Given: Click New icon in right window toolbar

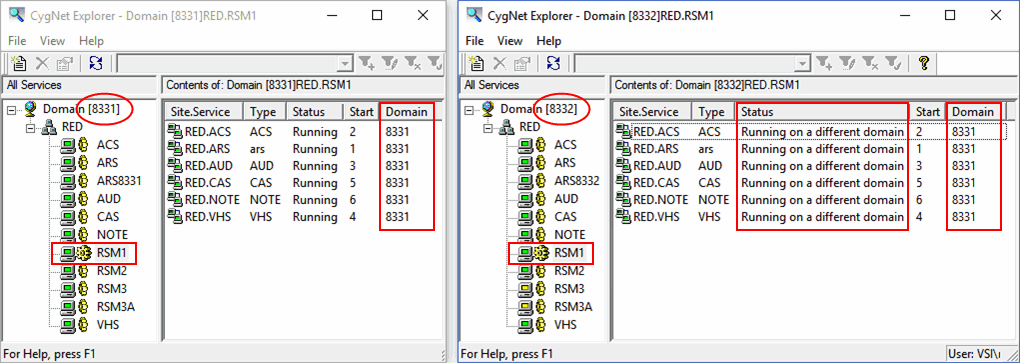Looking at the screenshot, I should coord(477,63).
